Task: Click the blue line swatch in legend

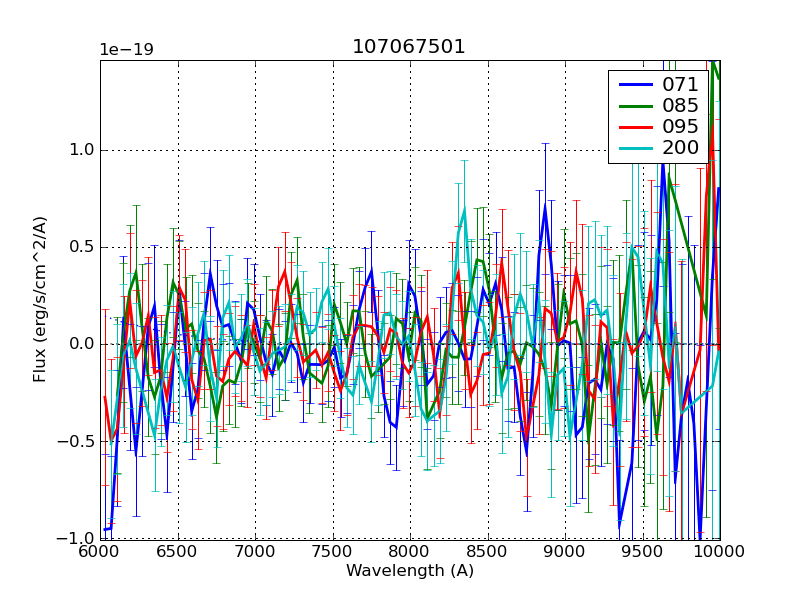Action: point(636,85)
